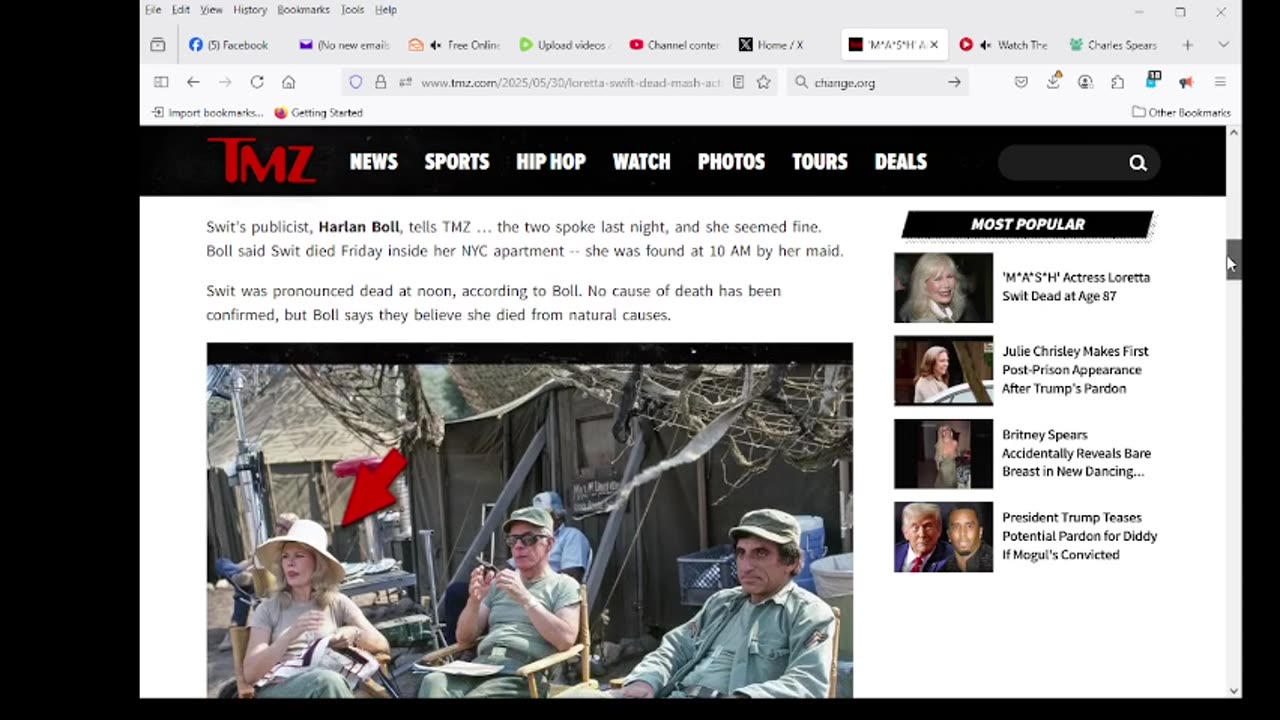Viewport: 1280px width, 720px height.
Task: Open the WATCH section on TMZ
Action: (x=642, y=161)
